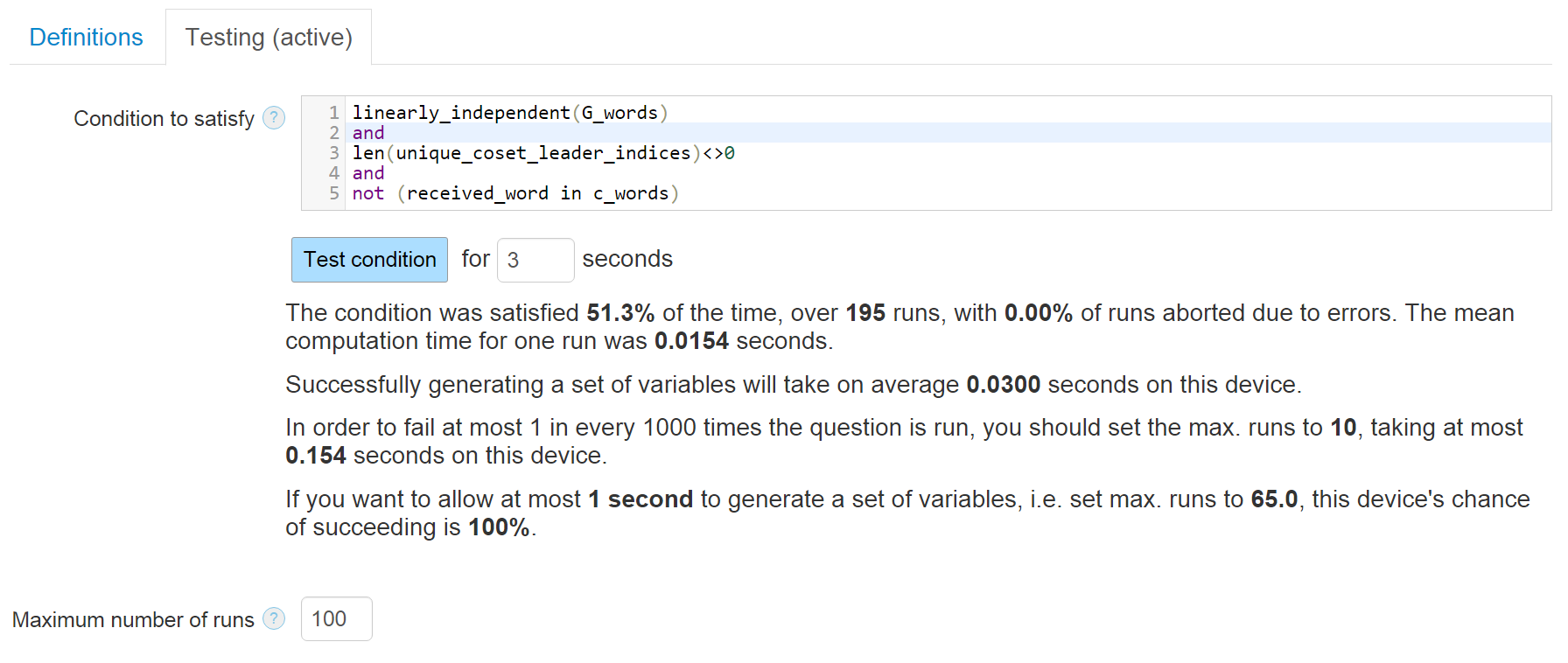The image size is (1568, 663).
Task: Click G_words argument in code editor
Action: click(619, 113)
